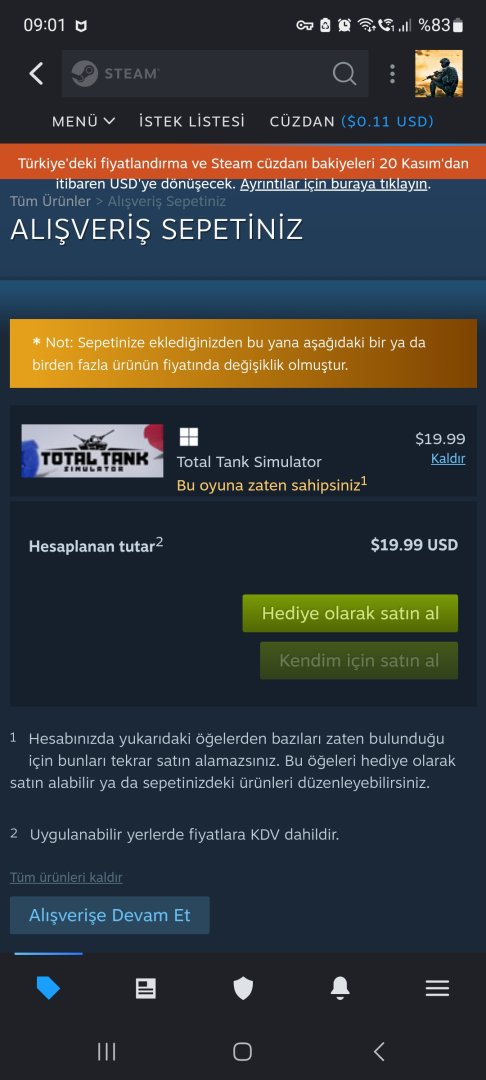Image resolution: width=486 pixels, height=1080 pixels.
Task: Tap the search magnifier icon
Action: pos(344,73)
